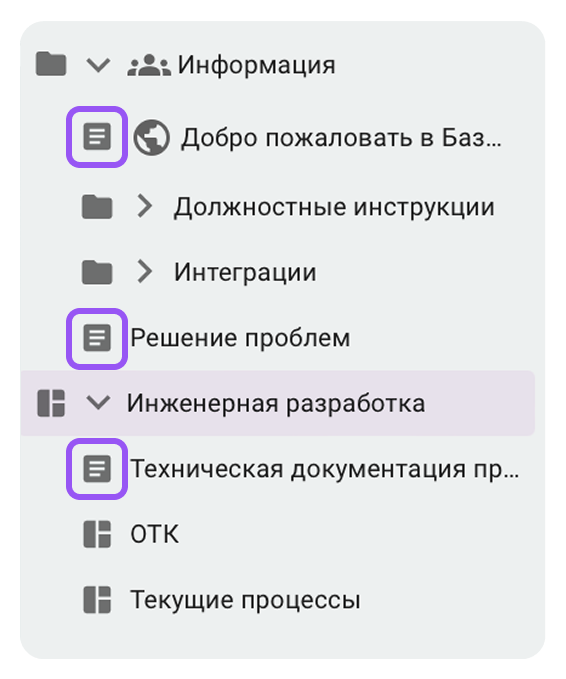Click the folder icon beside Информация
The height and width of the screenshot is (679, 566).
click(51, 64)
